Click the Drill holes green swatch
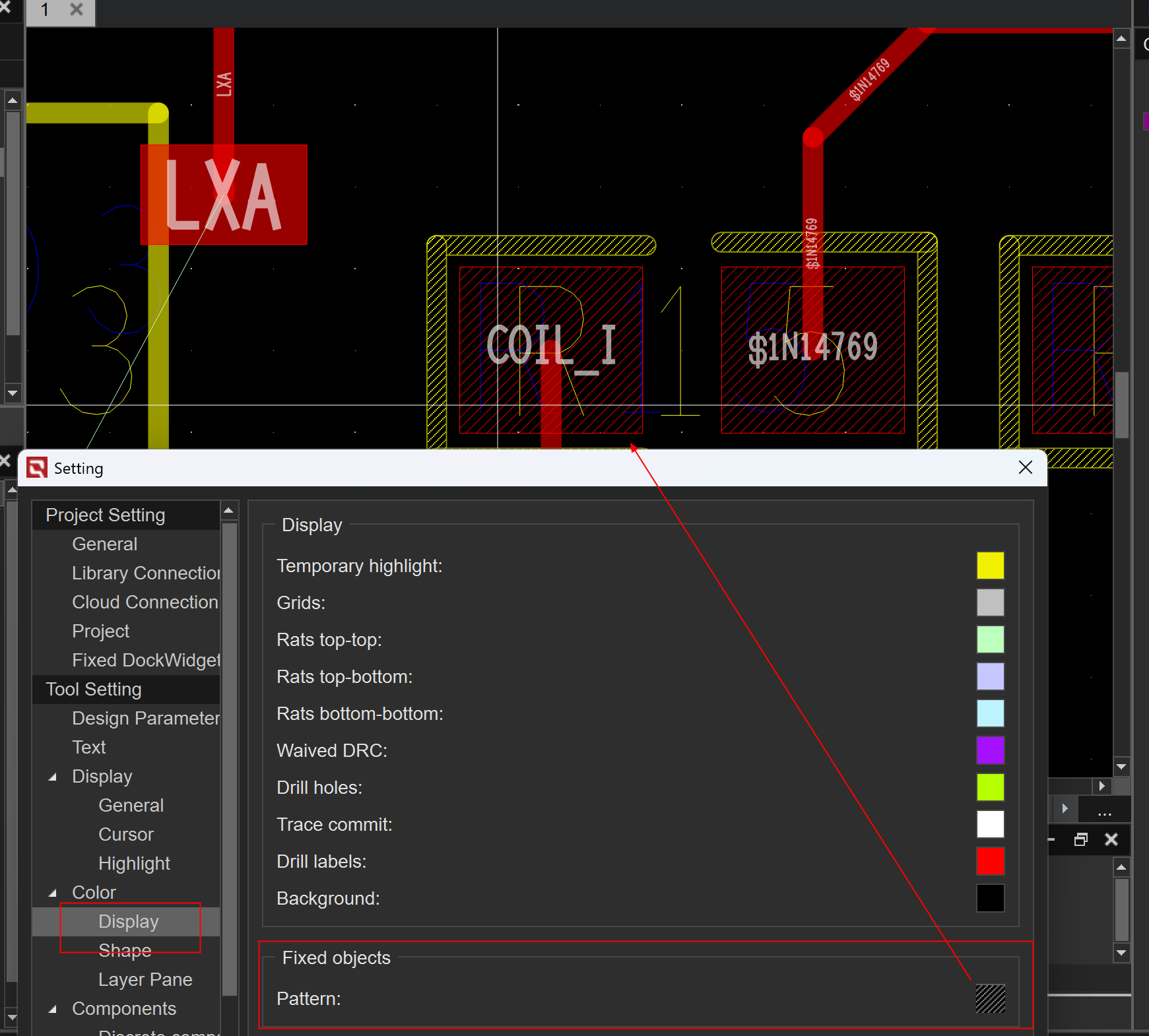The height and width of the screenshot is (1036, 1149). coord(990,787)
